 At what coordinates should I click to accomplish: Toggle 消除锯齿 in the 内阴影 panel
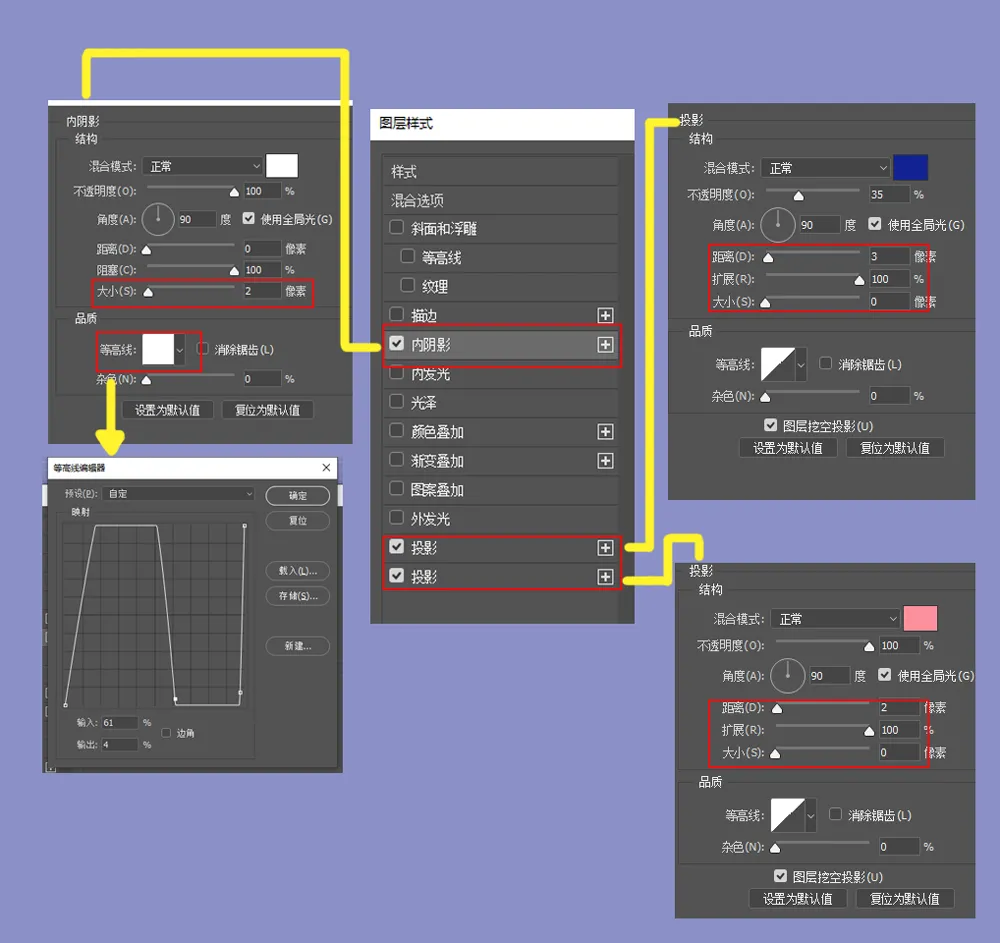click(x=203, y=349)
